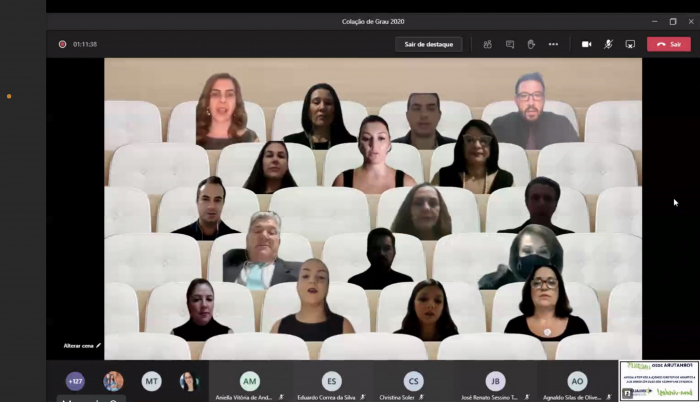
Task: Select the JB avatar of José Renato Sessino
Action: [496, 381]
